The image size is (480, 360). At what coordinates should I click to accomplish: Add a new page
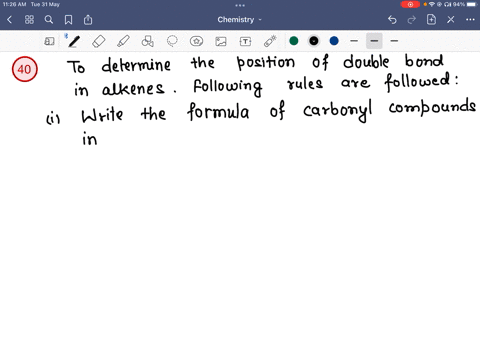(x=431, y=20)
